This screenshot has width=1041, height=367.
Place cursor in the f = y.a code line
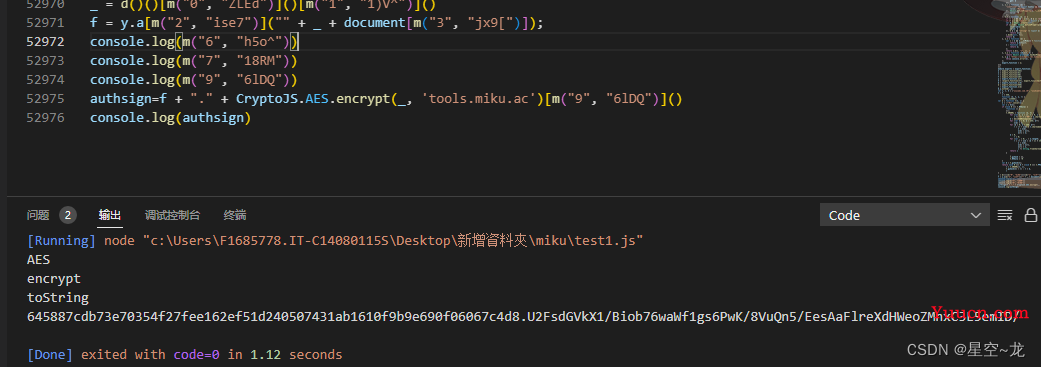tap(317, 23)
